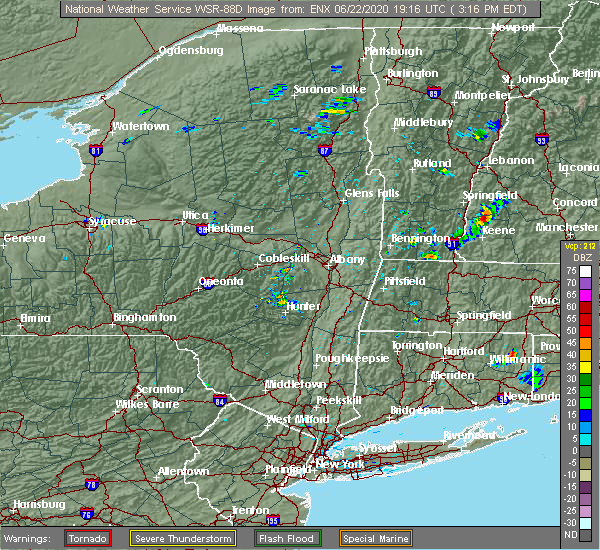600x550 pixels.
Task: Click the Interstate 91 shield near Bennington
Action: 452,243
